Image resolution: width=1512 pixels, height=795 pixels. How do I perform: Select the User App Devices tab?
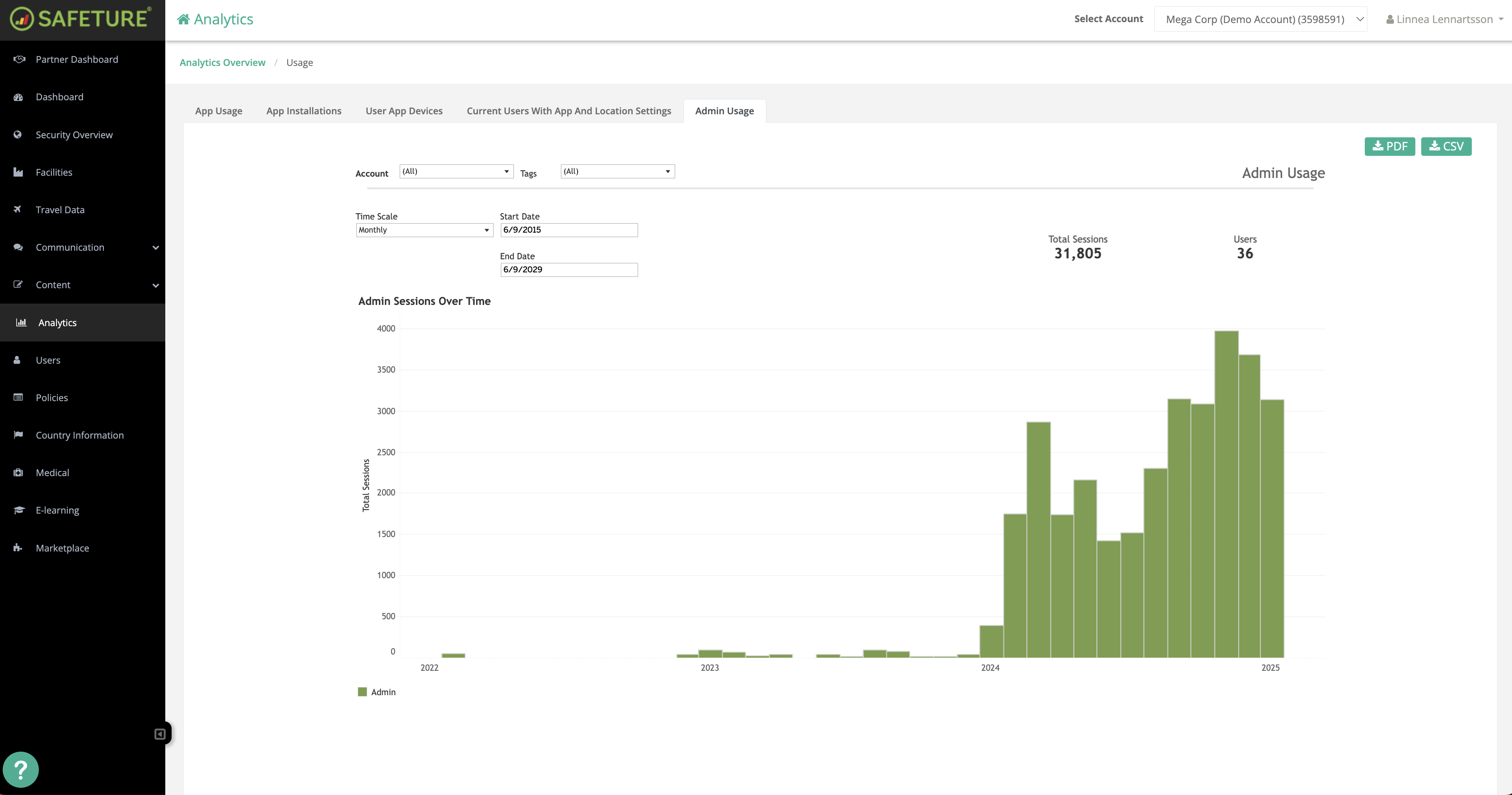[x=403, y=110]
